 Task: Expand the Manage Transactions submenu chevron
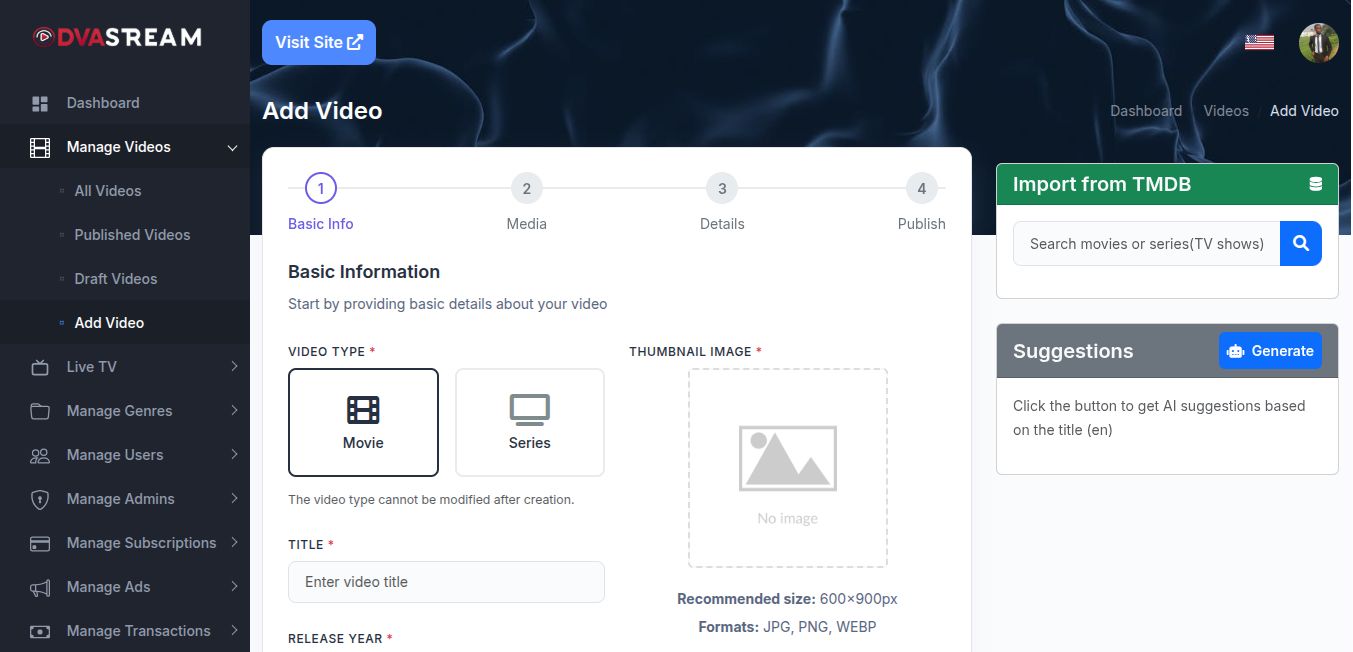[234, 631]
